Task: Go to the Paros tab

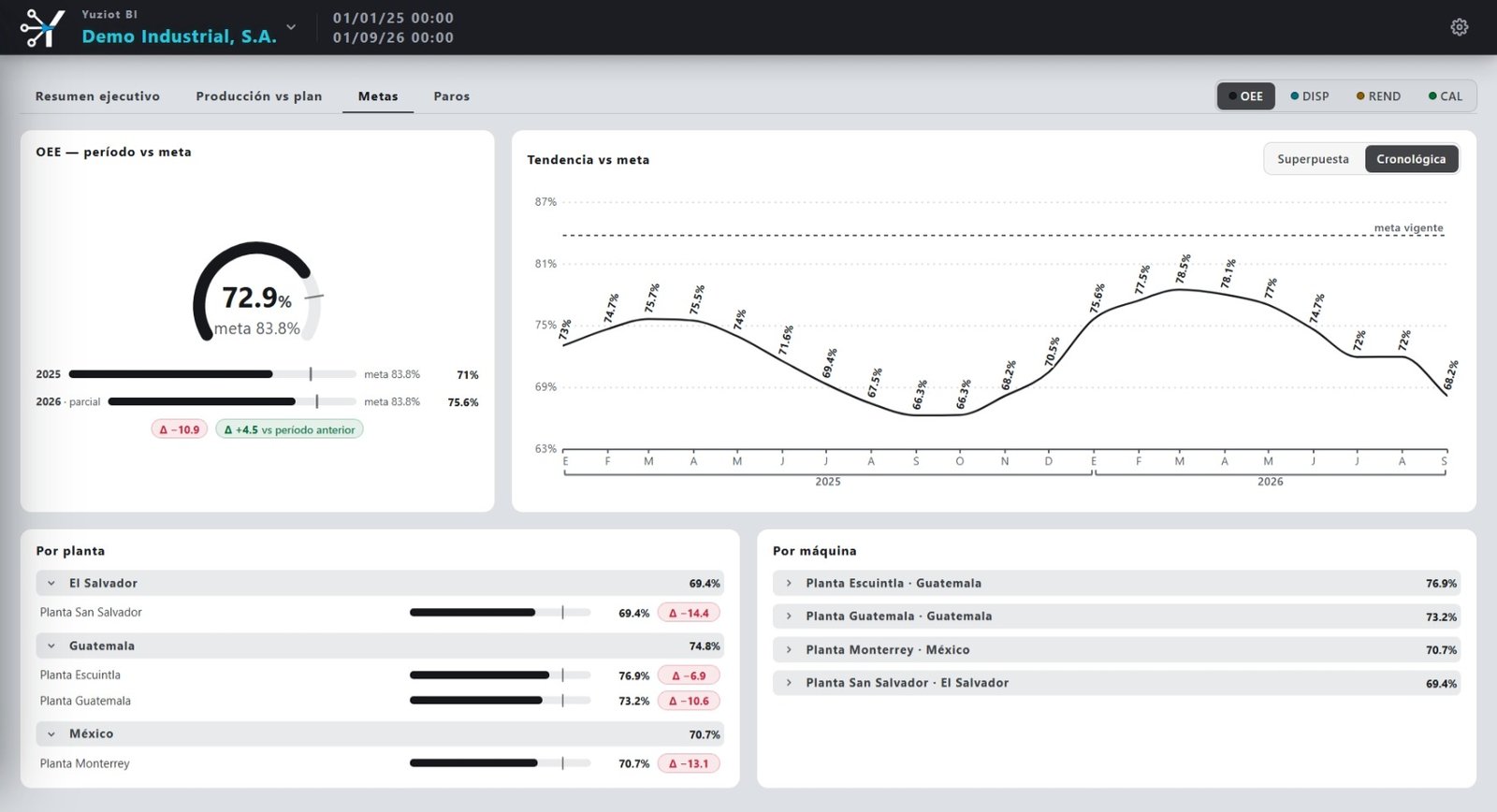Action: coord(452,96)
